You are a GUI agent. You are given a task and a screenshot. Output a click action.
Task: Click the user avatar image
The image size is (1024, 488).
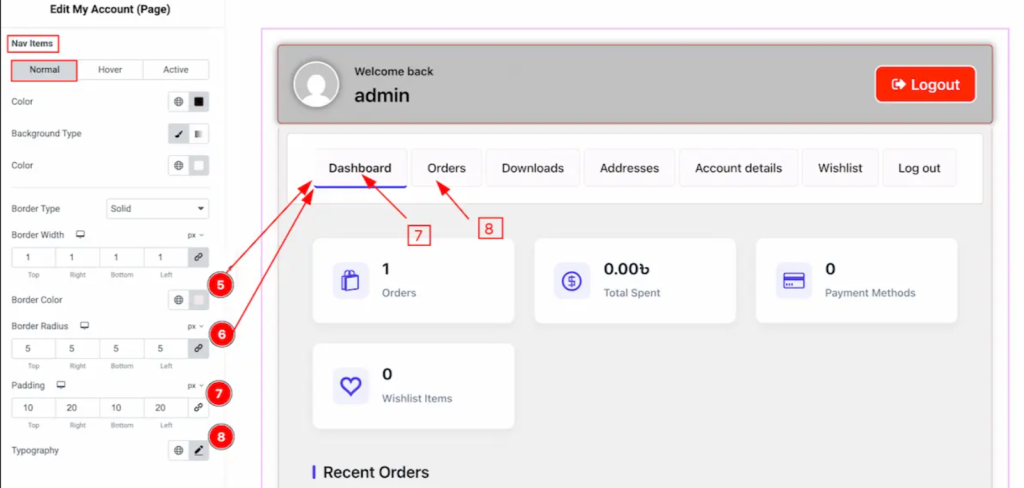pos(316,84)
